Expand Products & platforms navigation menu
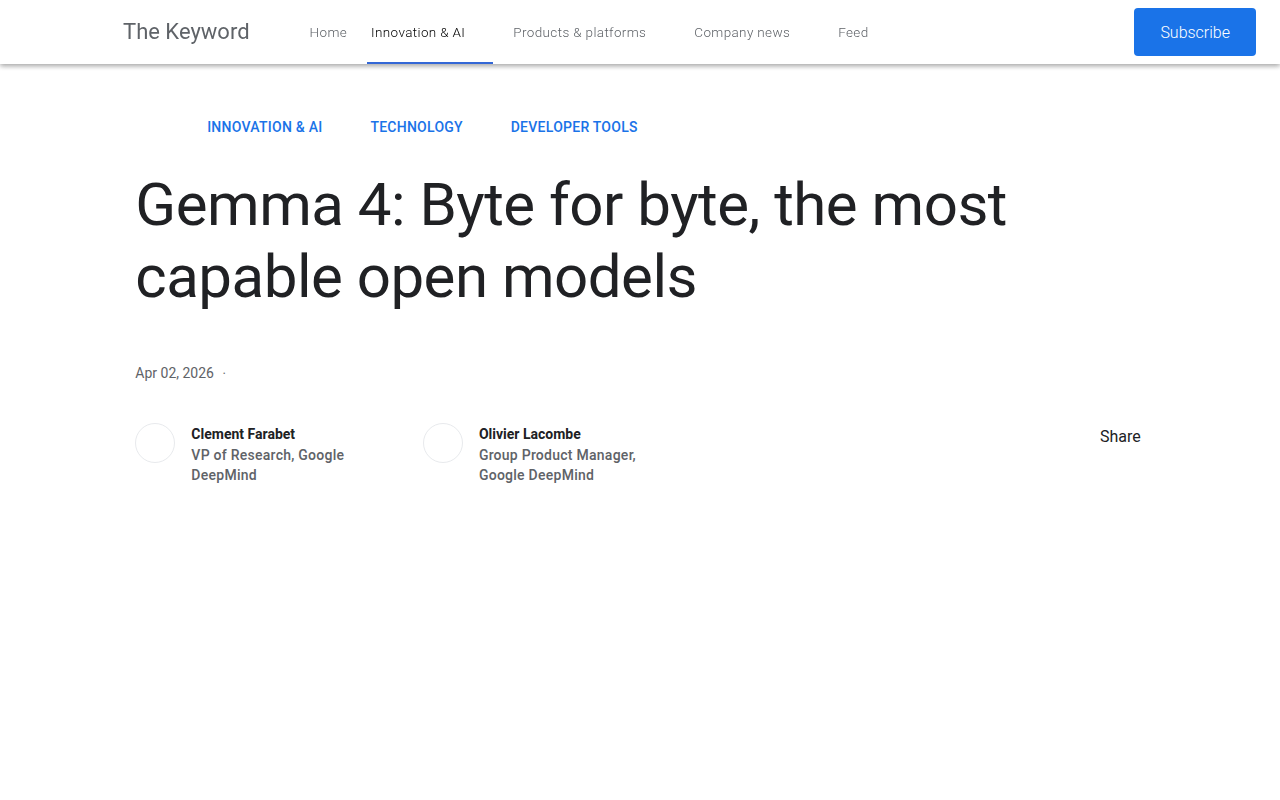This screenshot has height=800, width=1280. coord(579,32)
